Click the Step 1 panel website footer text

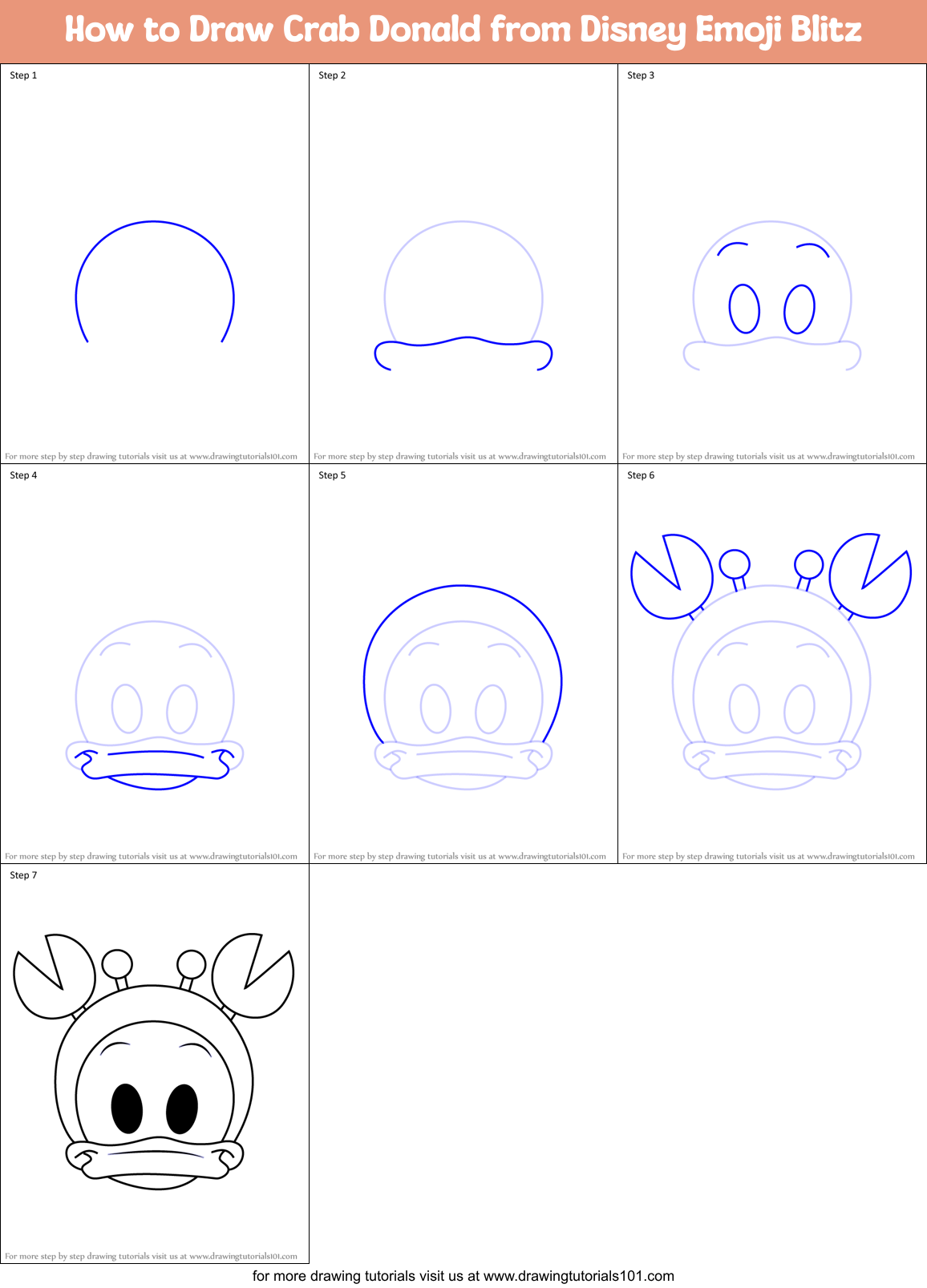151,456
